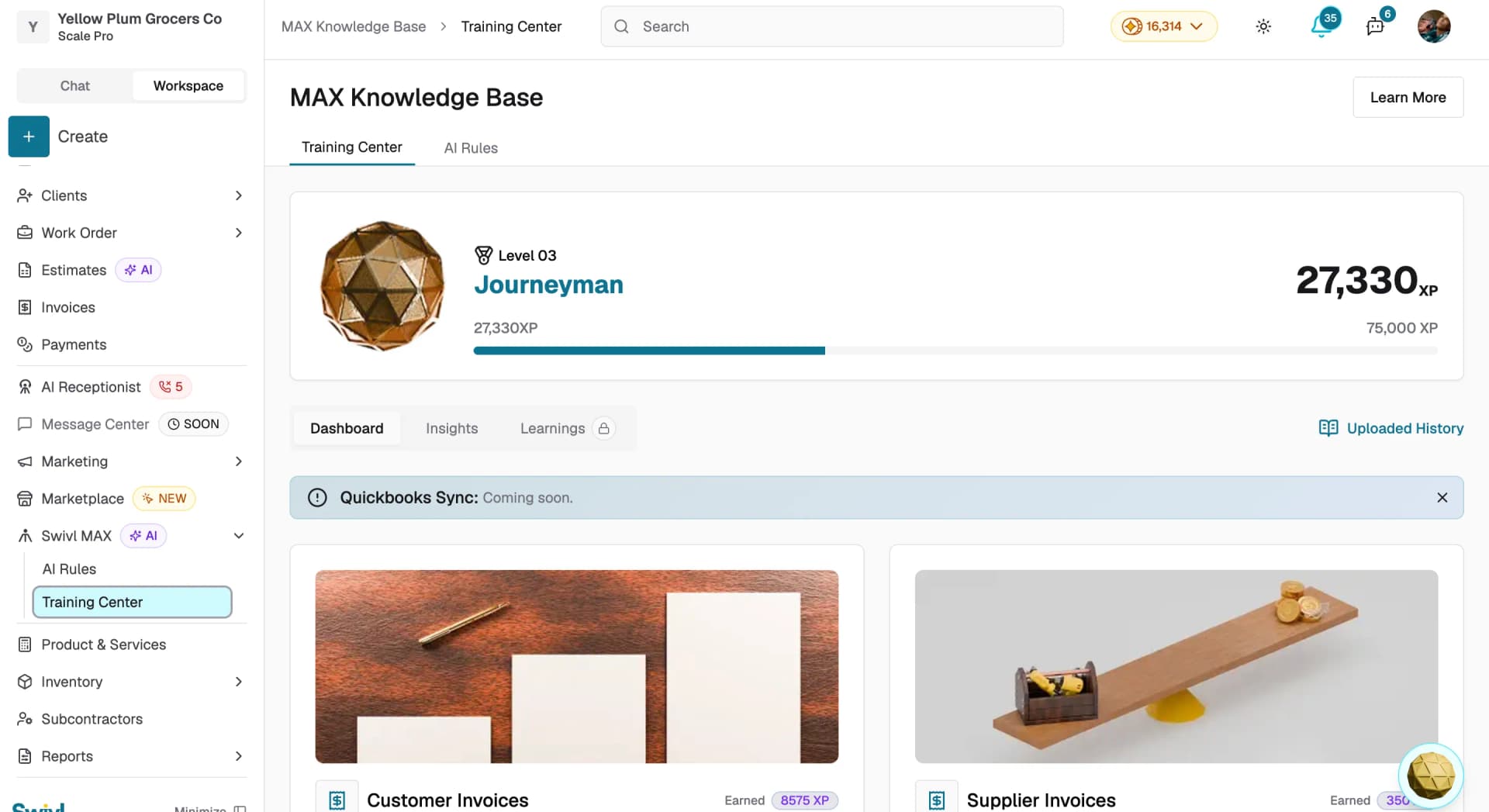The width and height of the screenshot is (1489, 812).
Task: Click the Reports document icon
Action: [x=25, y=756]
